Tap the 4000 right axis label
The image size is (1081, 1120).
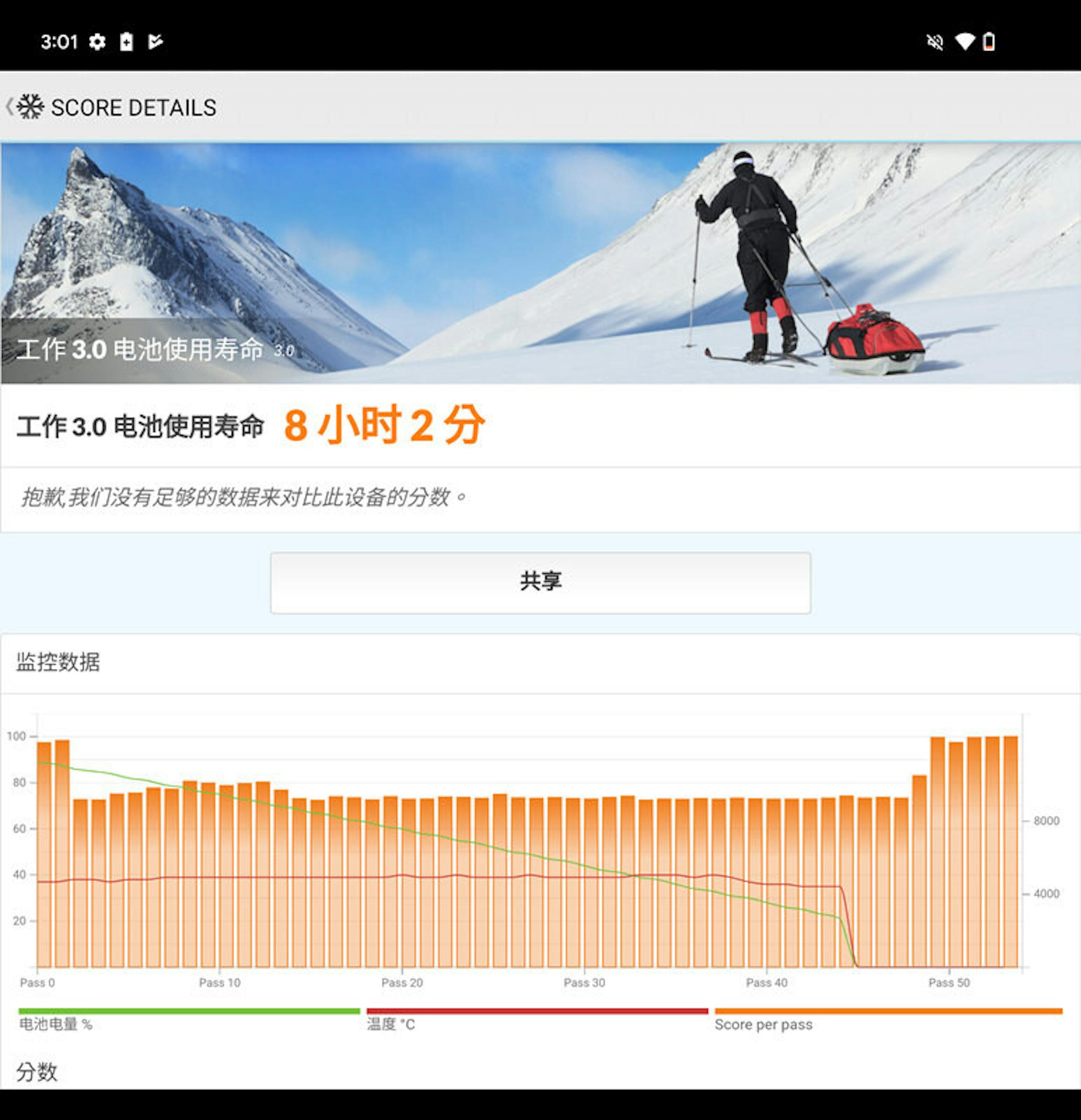[x=1046, y=893]
